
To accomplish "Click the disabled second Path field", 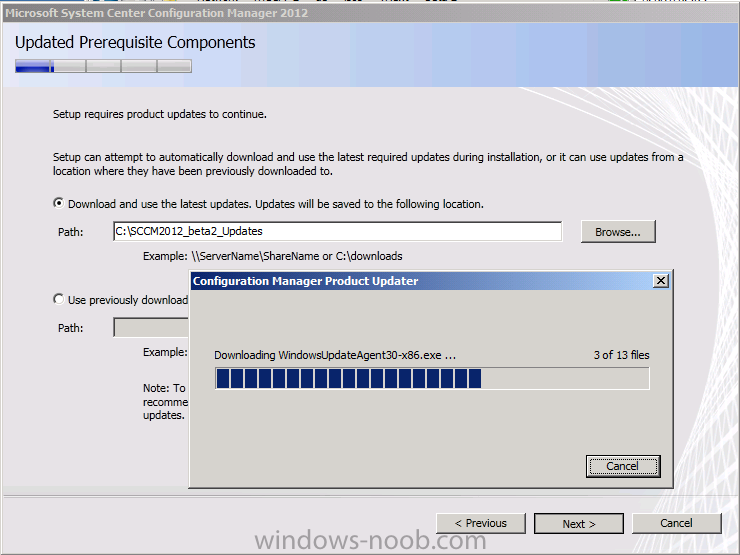I will [x=151, y=328].
